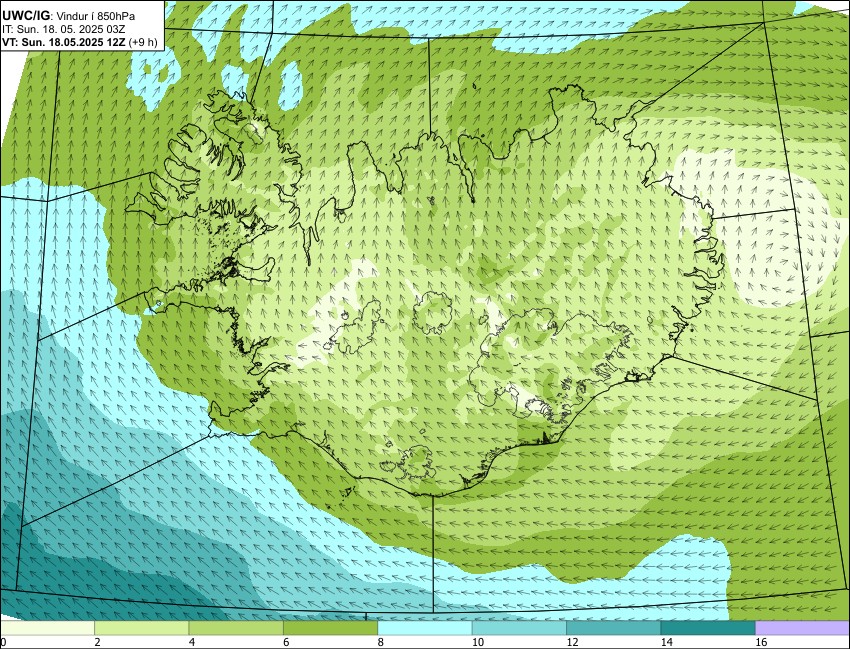Click the 6–8 m/s dark green legend swatch
This screenshot has height=649, width=850.
click(330, 628)
